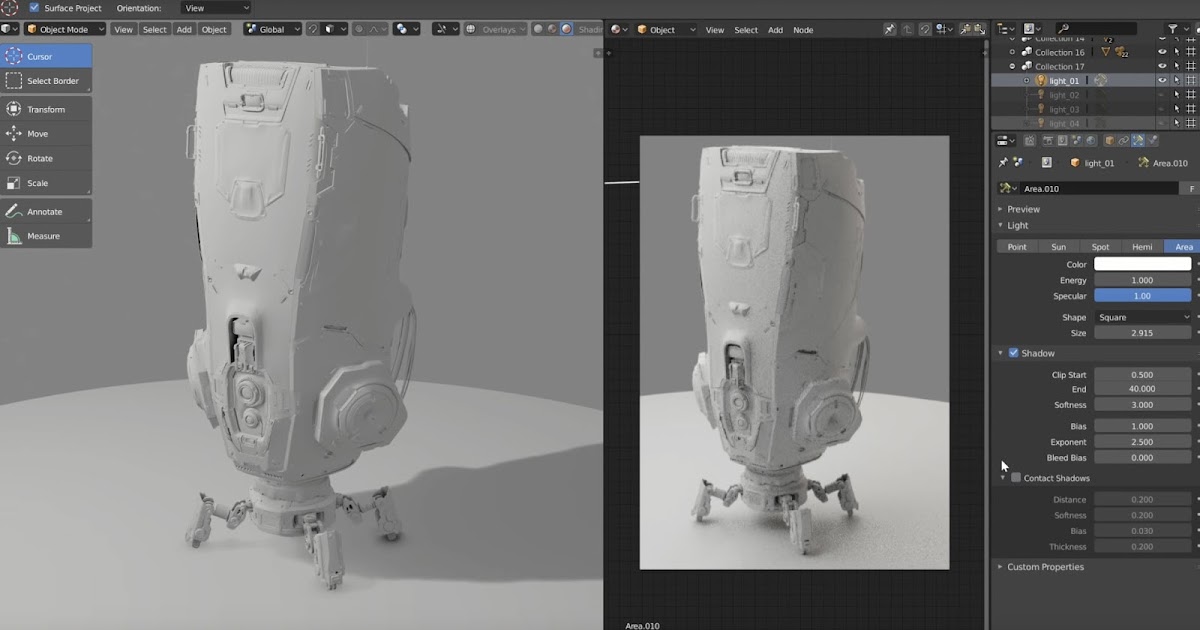Open the Orientation dropdown set to View

[x=213, y=8]
